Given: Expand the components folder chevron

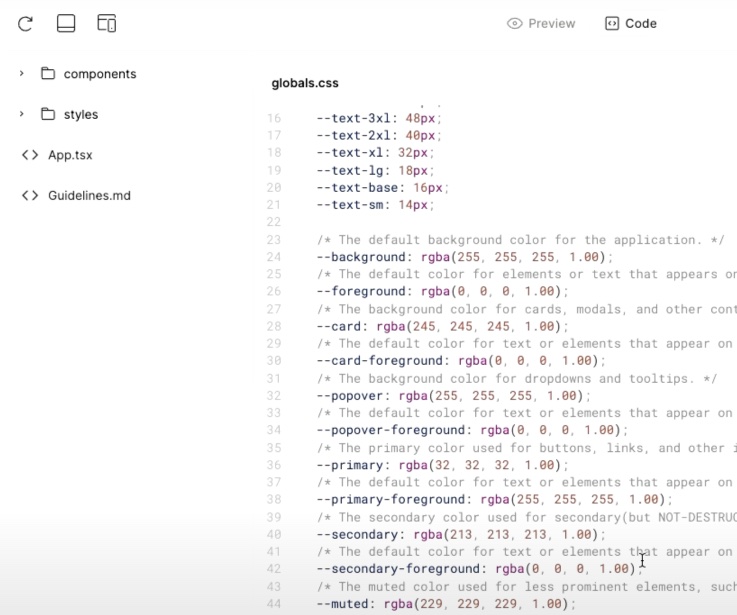Looking at the screenshot, I should pos(22,74).
